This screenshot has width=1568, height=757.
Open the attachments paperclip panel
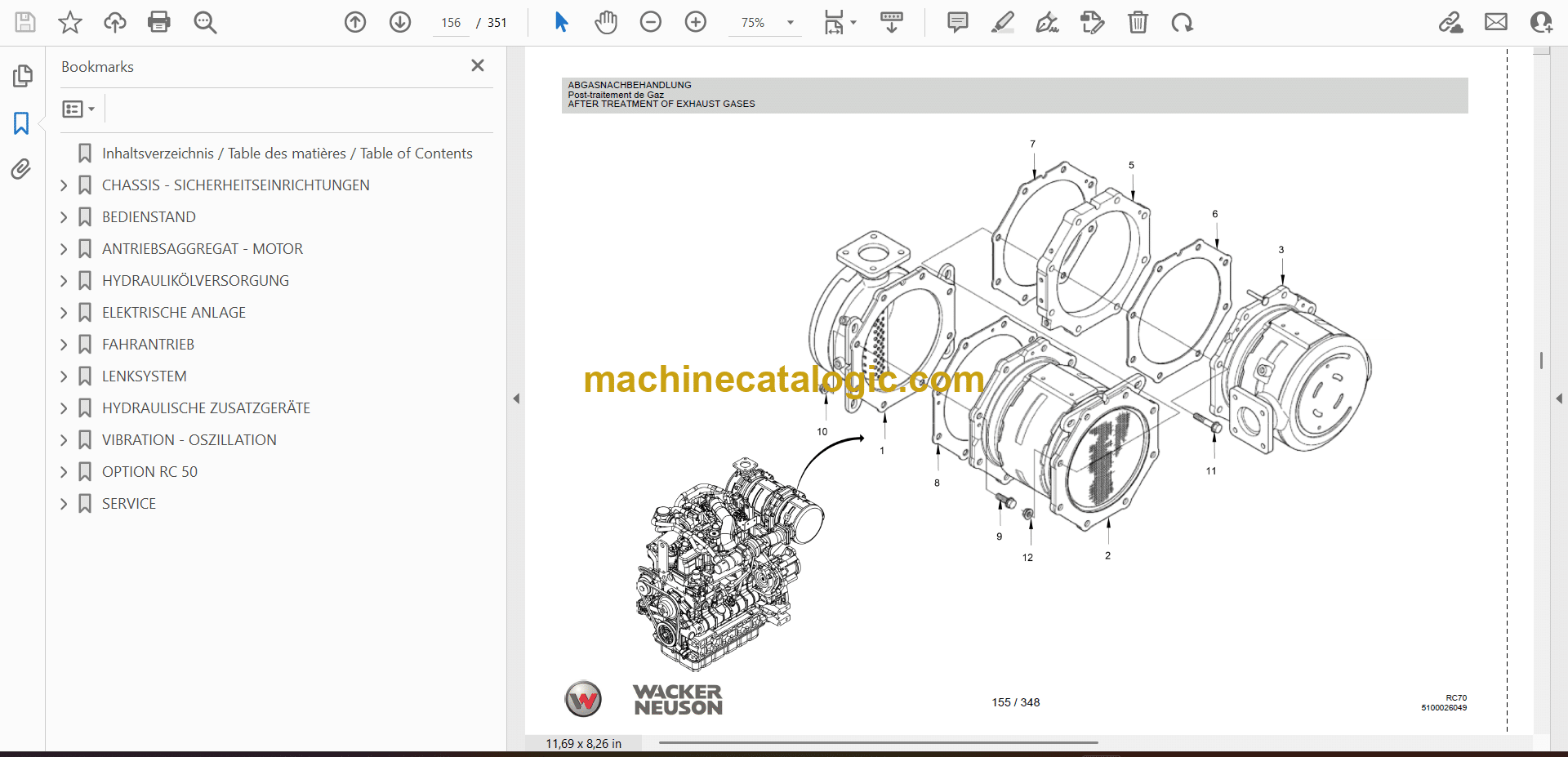coord(22,169)
